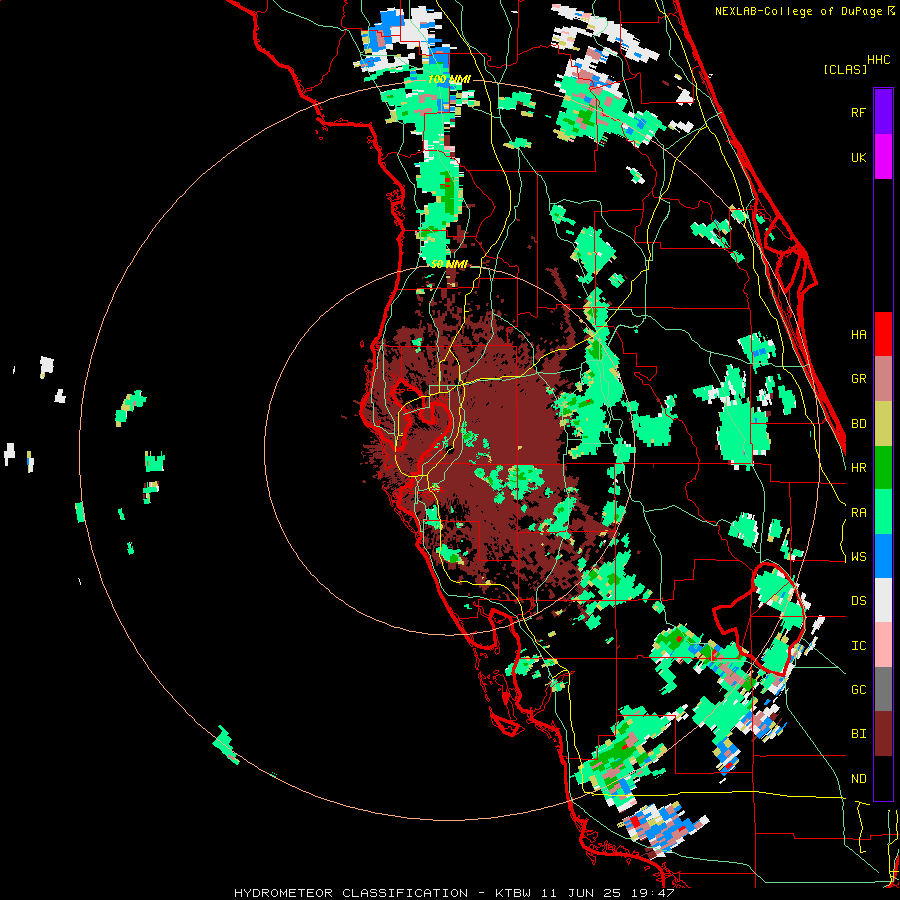Click the RF legend label text

(858, 112)
